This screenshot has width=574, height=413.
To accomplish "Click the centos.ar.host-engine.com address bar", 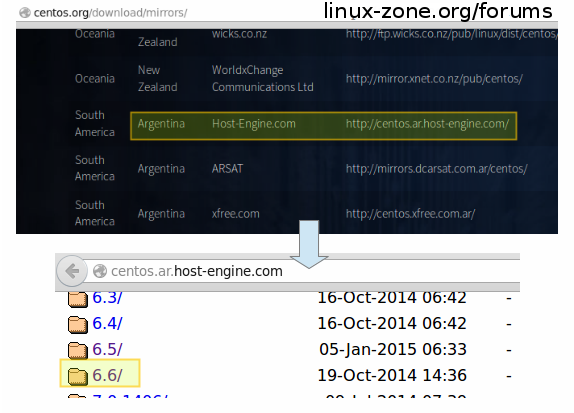I will click(302, 271).
